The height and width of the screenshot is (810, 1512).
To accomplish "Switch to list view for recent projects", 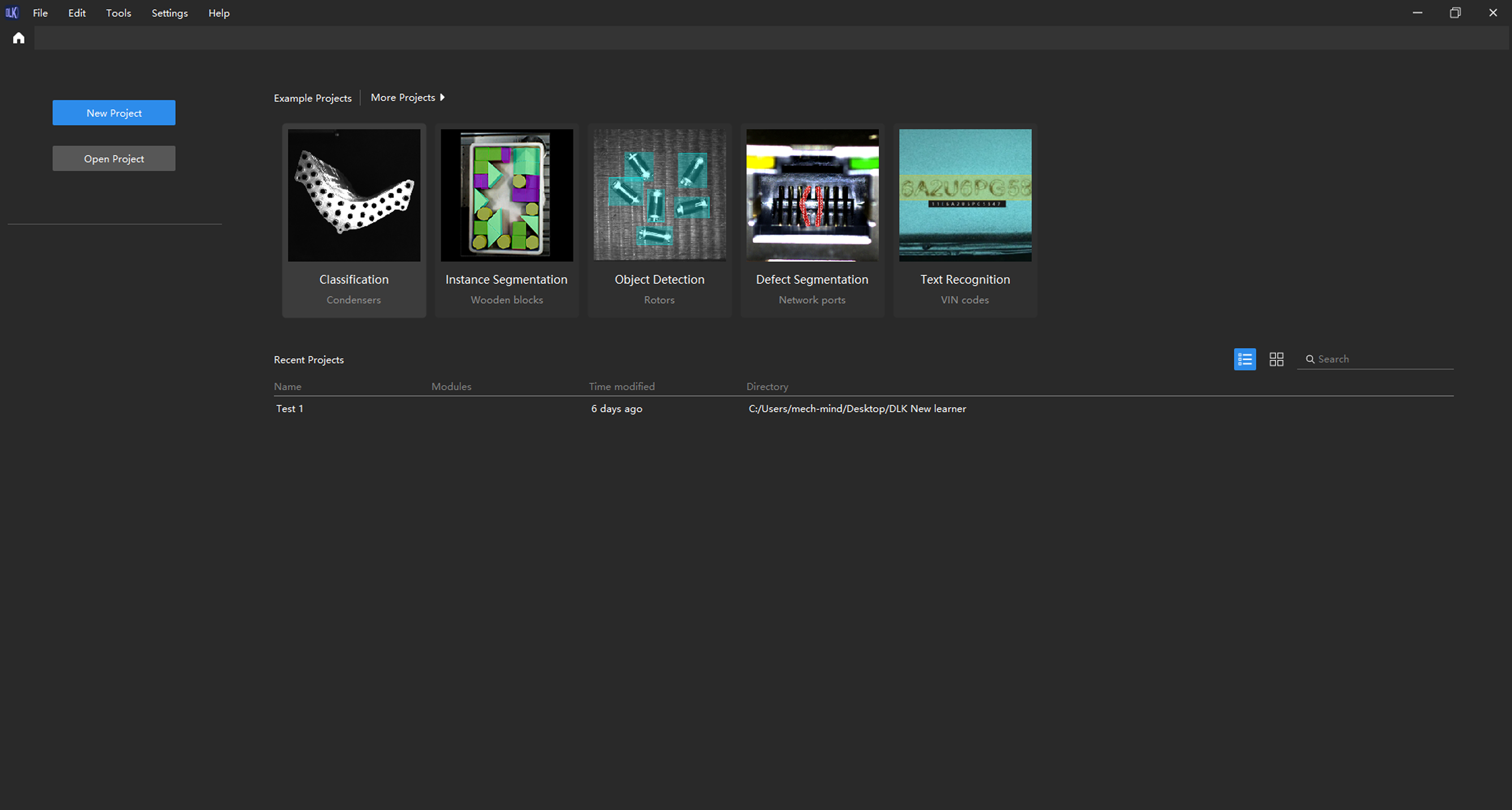I will tap(1245, 359).
